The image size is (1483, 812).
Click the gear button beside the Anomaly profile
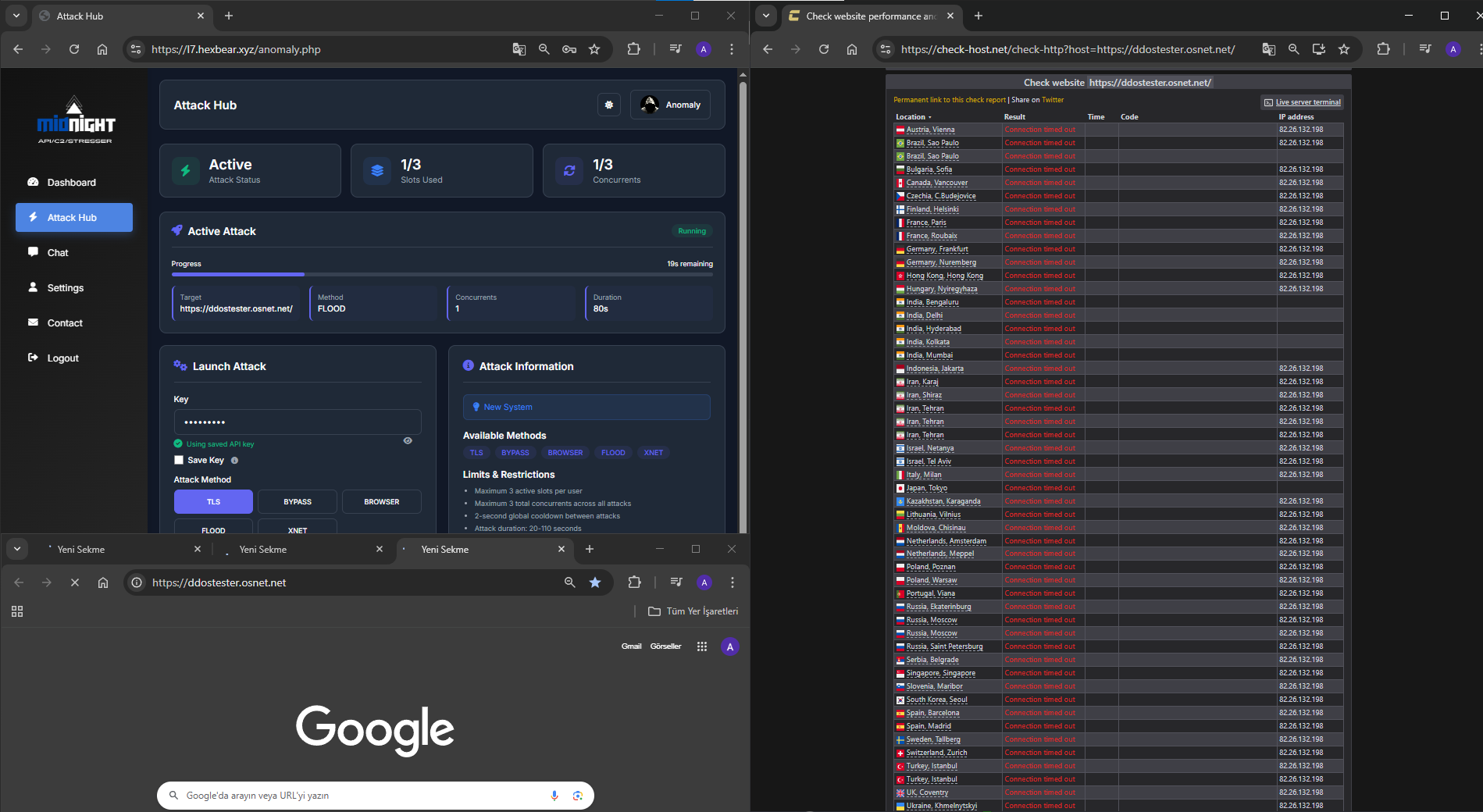click(x=609, y=105)
